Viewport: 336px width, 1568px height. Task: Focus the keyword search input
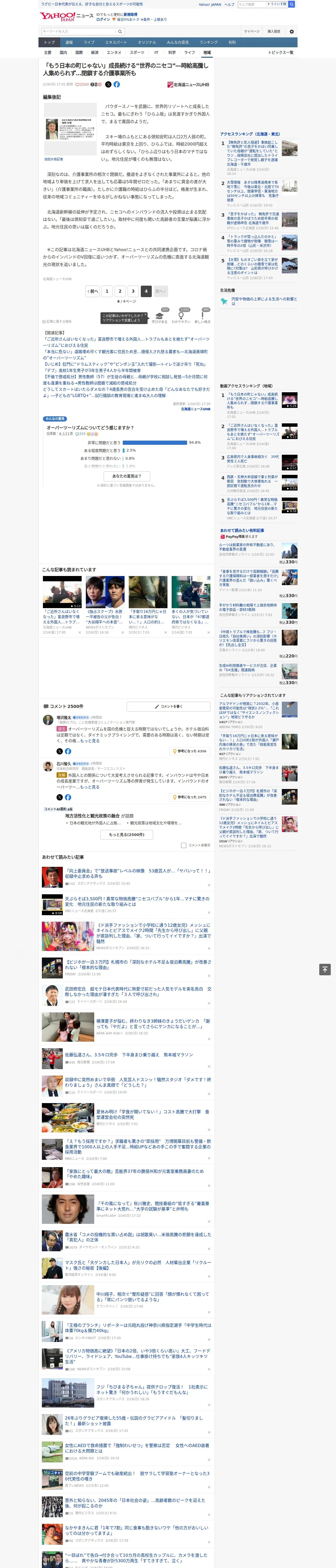79,32
